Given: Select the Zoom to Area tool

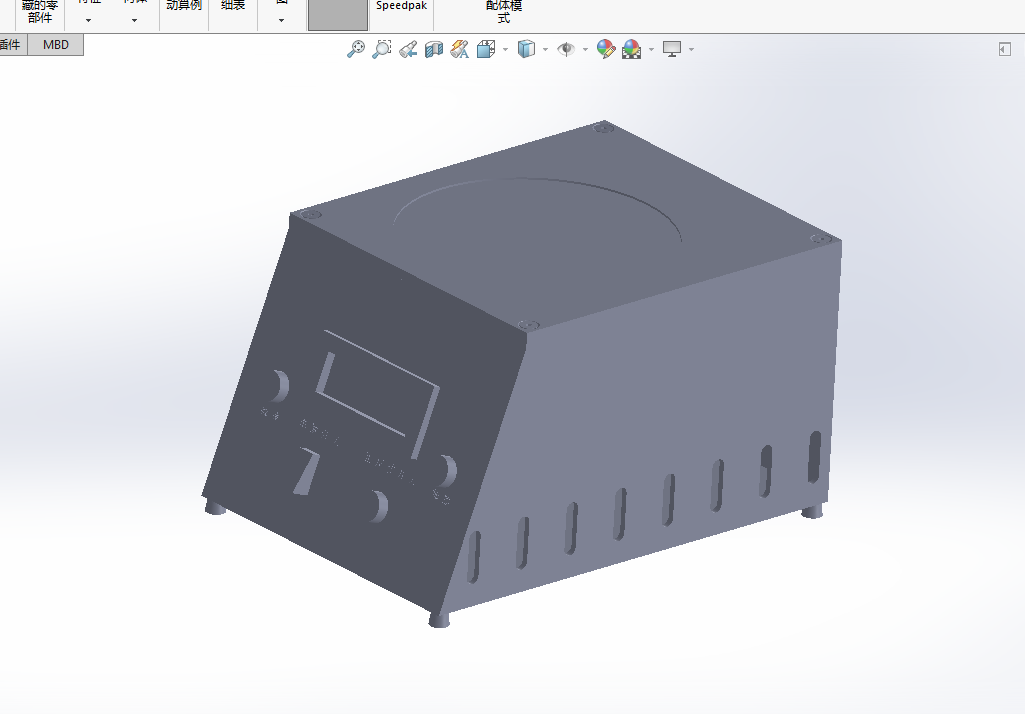Looking at the screenshot, I should pos(382,49).
